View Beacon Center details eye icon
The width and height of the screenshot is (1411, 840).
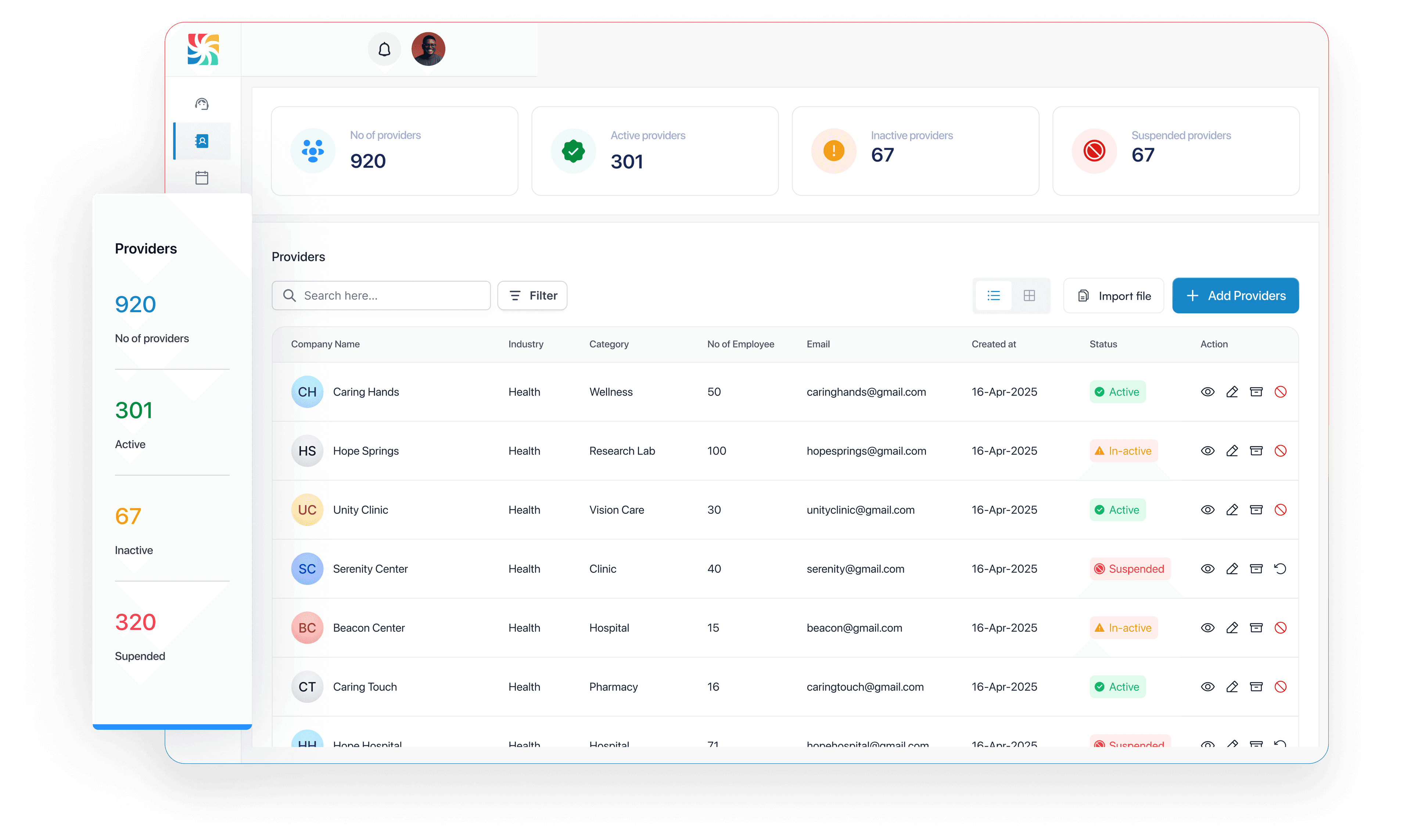tap(1207, 628)
